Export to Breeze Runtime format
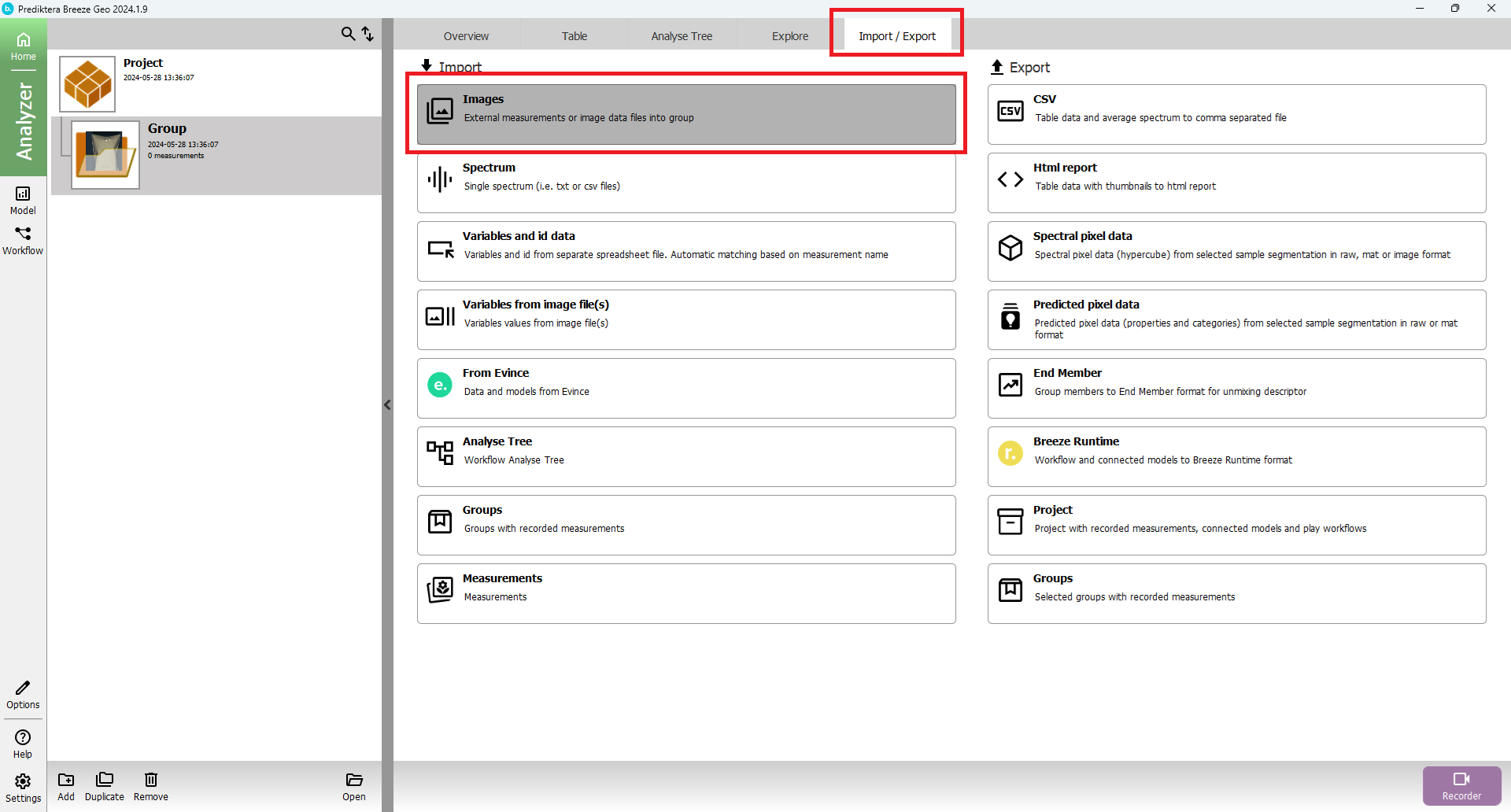This screenshot has width=1511, height=812. 1236,456
